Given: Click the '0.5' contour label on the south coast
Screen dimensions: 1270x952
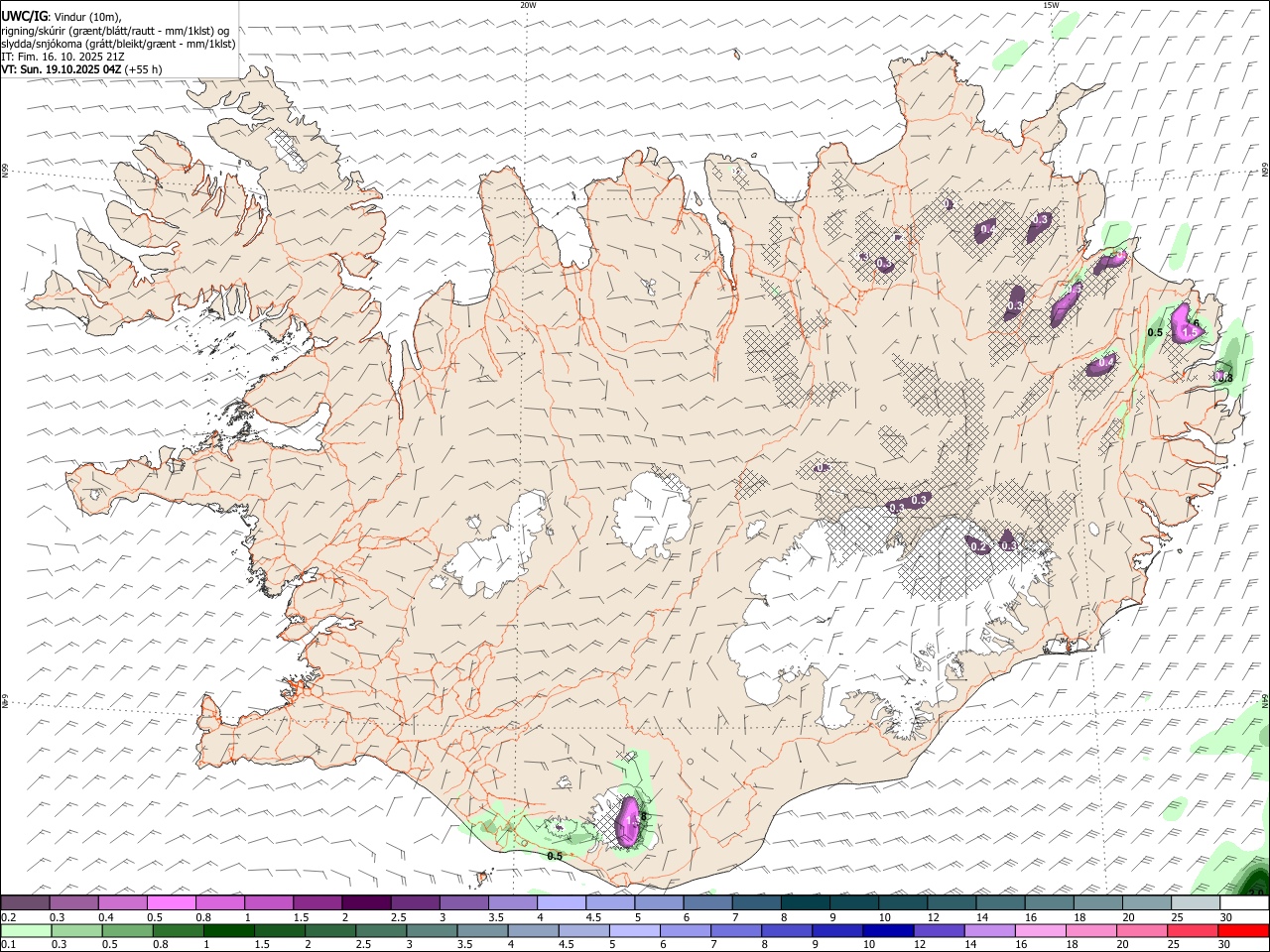Looking at the screenshot, I should (555, 856).
